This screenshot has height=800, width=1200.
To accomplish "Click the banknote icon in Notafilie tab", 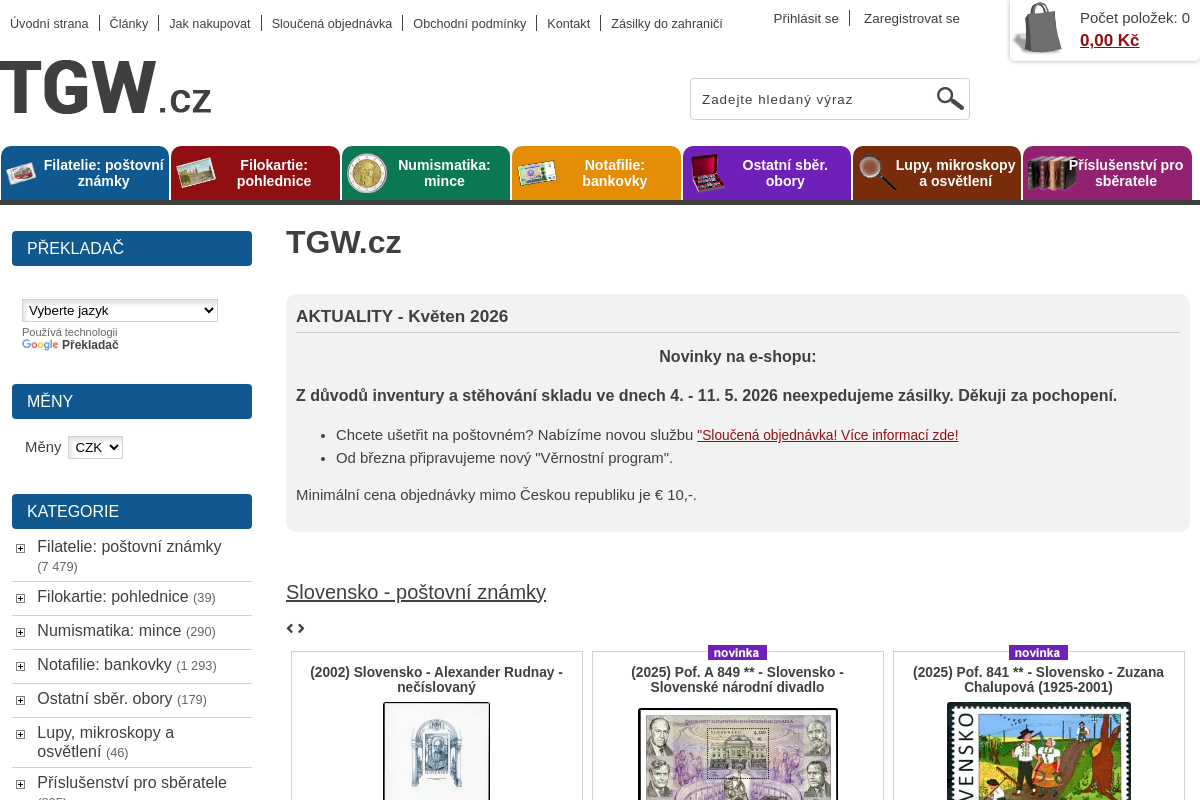I will tap(537, 173).
